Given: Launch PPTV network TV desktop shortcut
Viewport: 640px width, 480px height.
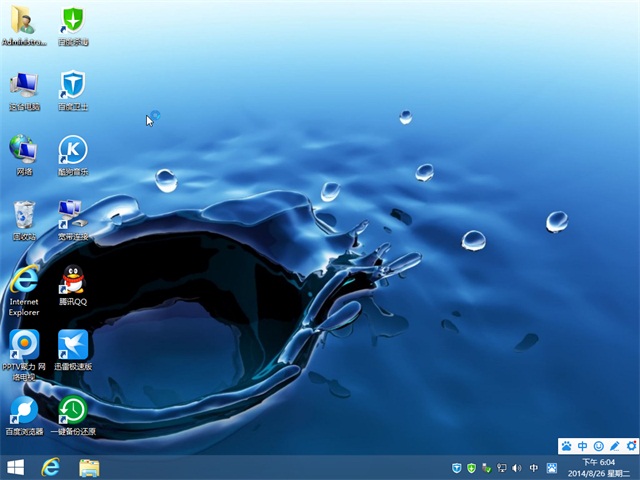Looking at the screenshot, I should click(24, 346).
